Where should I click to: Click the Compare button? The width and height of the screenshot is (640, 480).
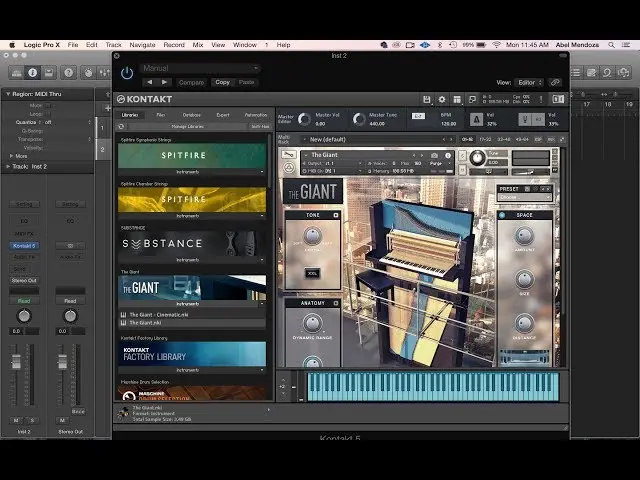coord(191,82)
